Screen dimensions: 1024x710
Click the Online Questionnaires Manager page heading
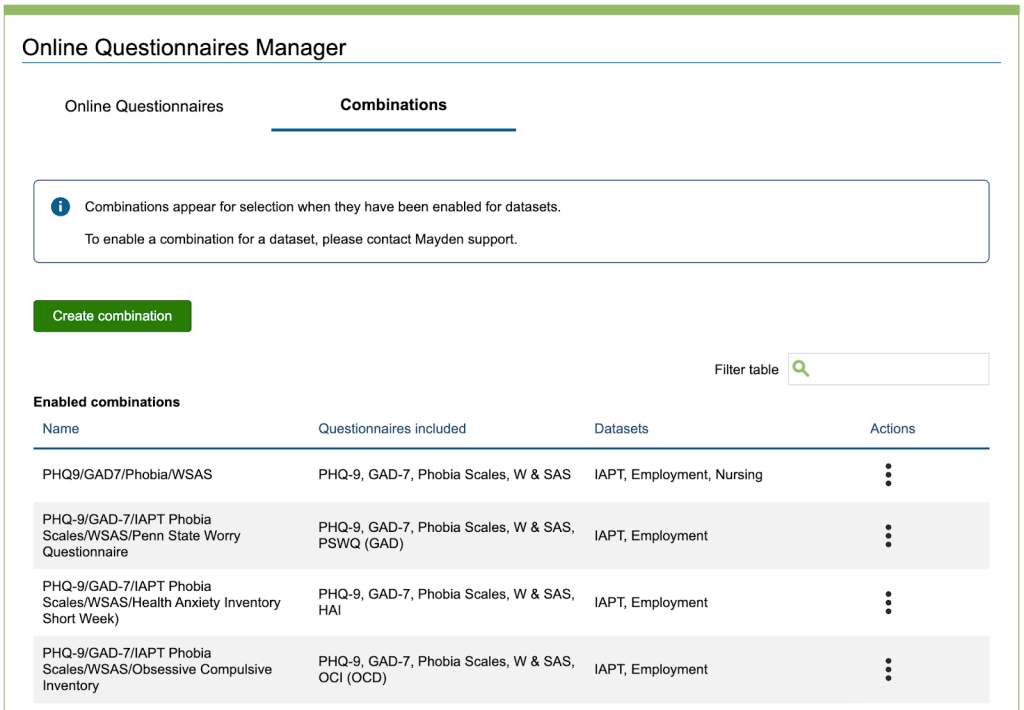pyautogui.click(x=184, y=47)
